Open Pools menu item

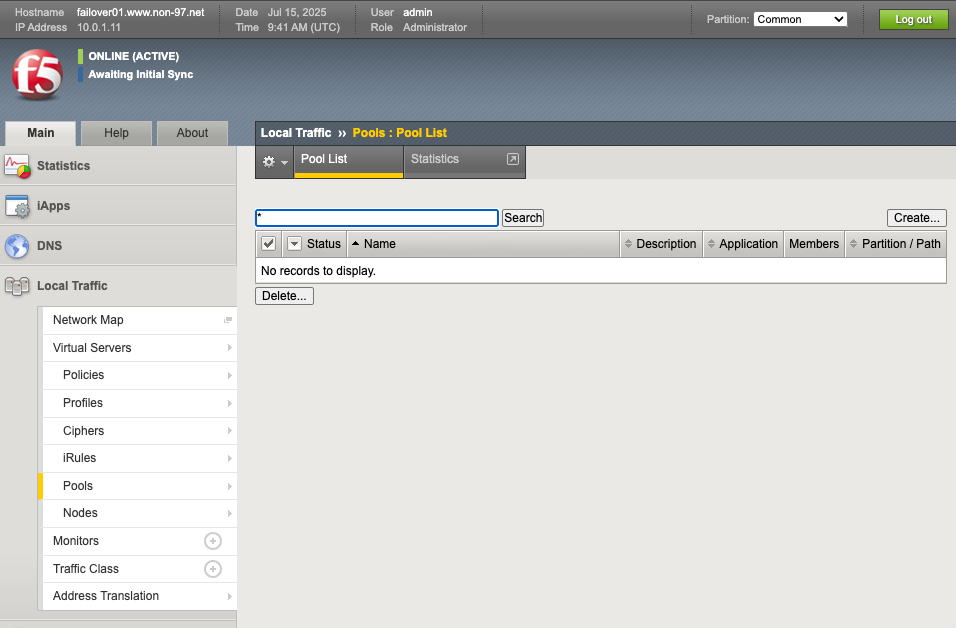pyautogui.click(x=140, y=486)
